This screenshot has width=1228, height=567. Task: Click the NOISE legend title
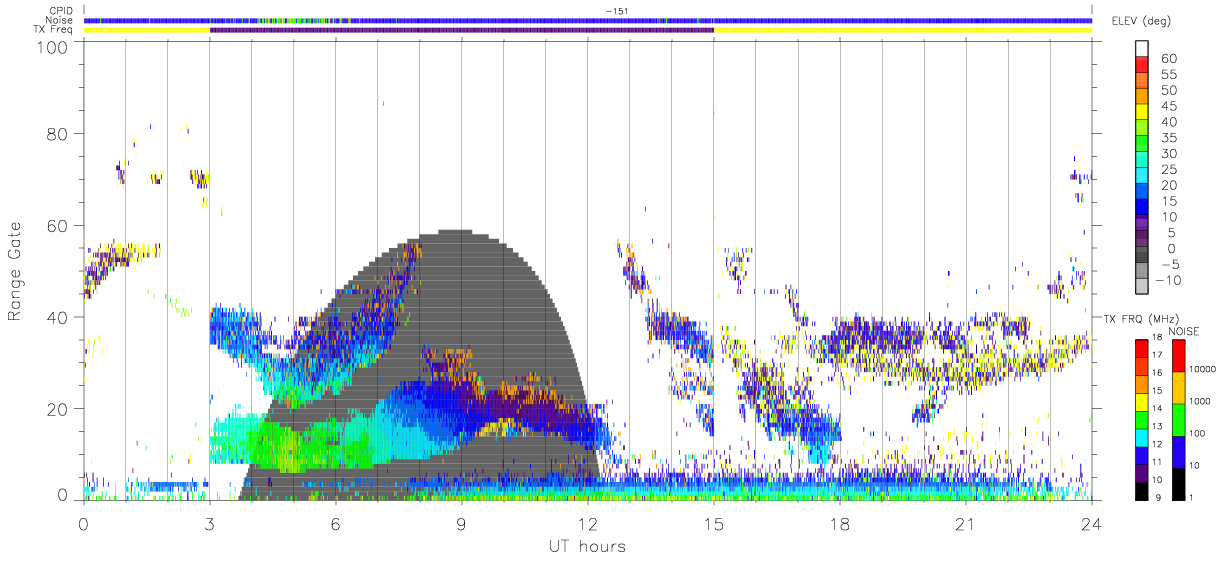click(x=1183, y=330)
